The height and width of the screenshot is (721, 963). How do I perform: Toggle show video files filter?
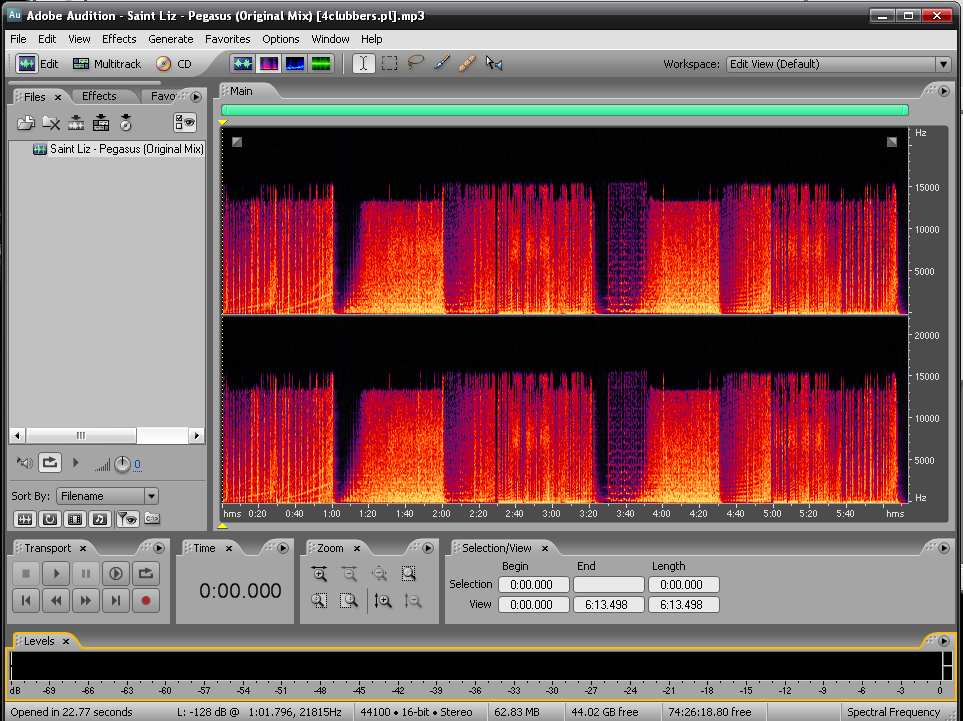75,519
